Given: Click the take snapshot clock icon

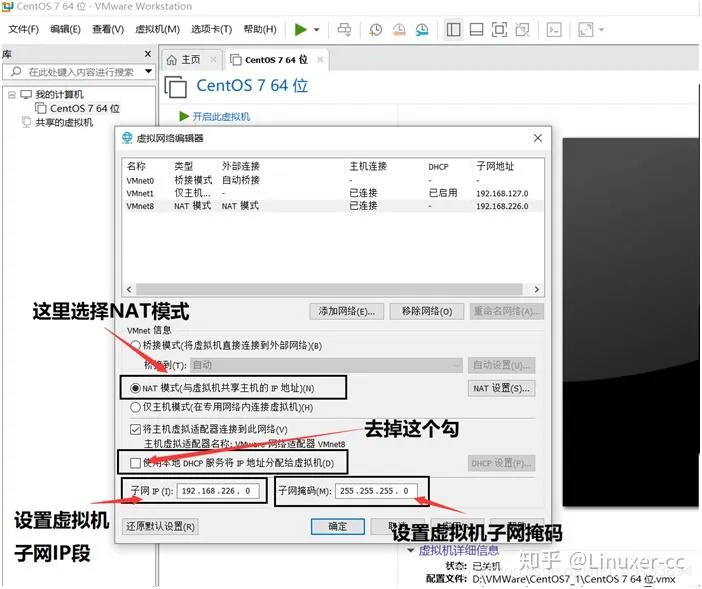Looking at the screenshot, I should 375,30.
